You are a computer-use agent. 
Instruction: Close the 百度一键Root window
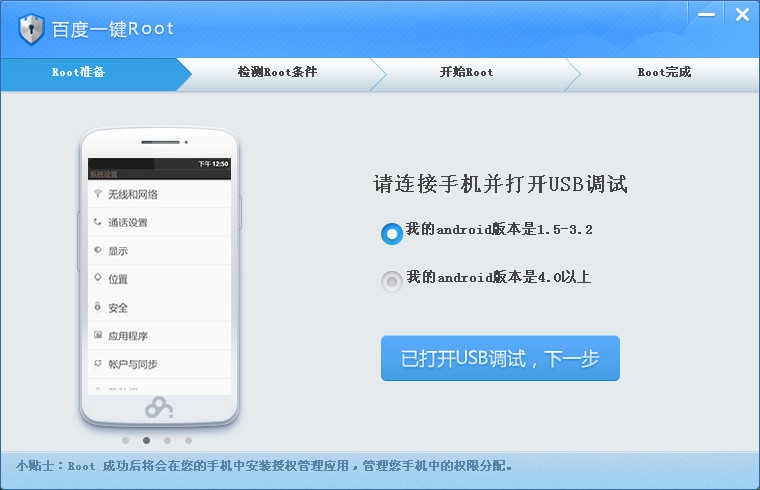[742, 15]
